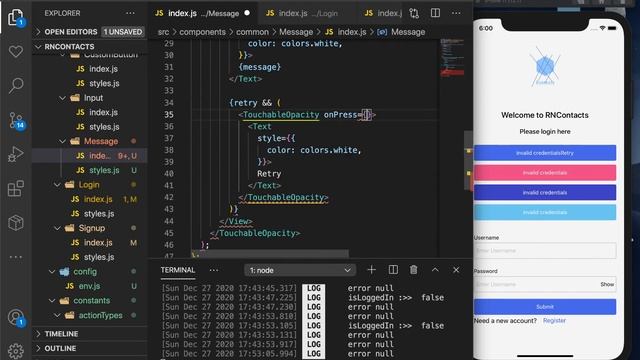Create a new terminal with plus icon
The image size is (640, 360).
(x=371, y=270)
